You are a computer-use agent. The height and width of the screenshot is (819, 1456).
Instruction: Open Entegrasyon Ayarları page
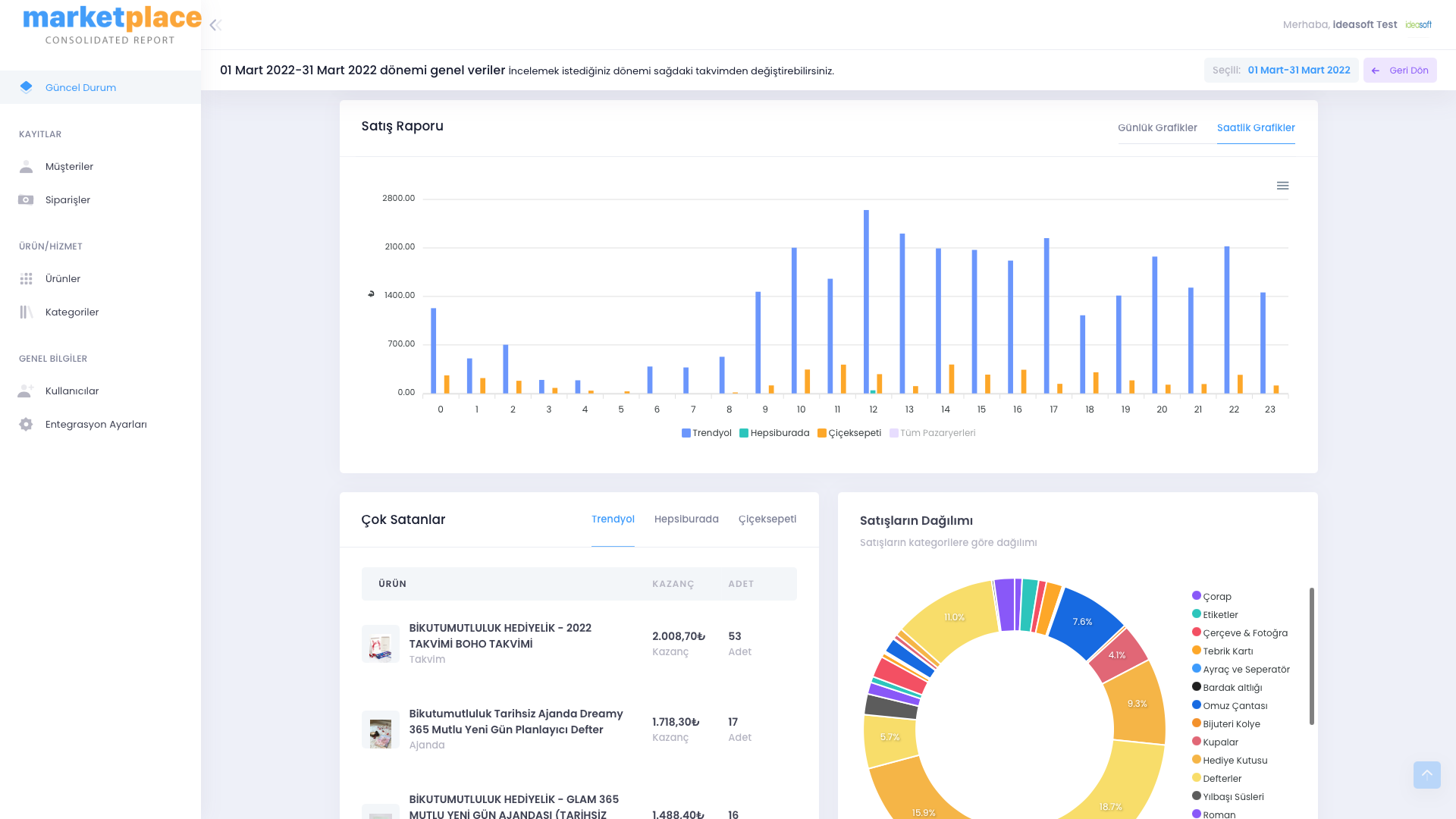[100, 424]
